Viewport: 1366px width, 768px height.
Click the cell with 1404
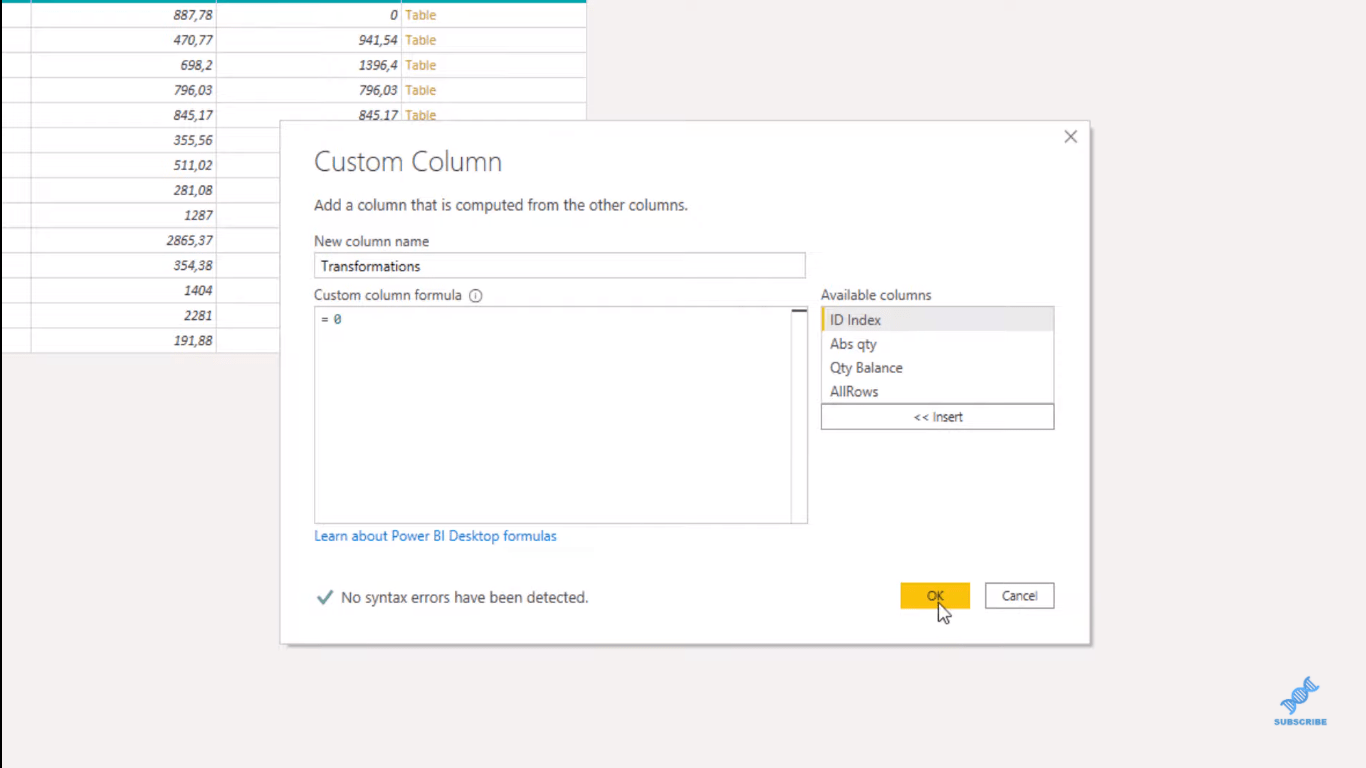pyautogui.click(x=124, y=290)
